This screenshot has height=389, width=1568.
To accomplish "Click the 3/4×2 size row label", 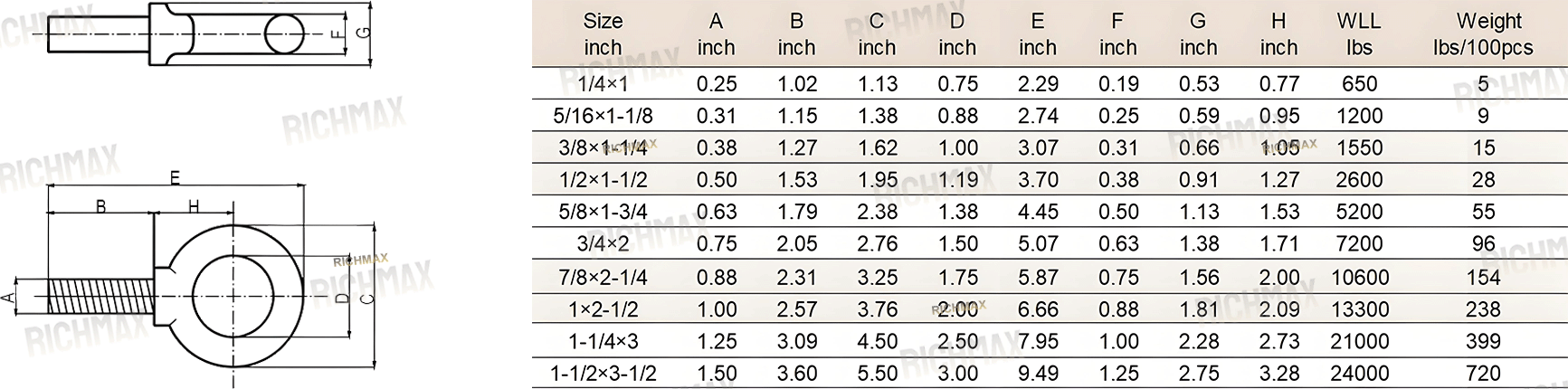I will point(603,243).
